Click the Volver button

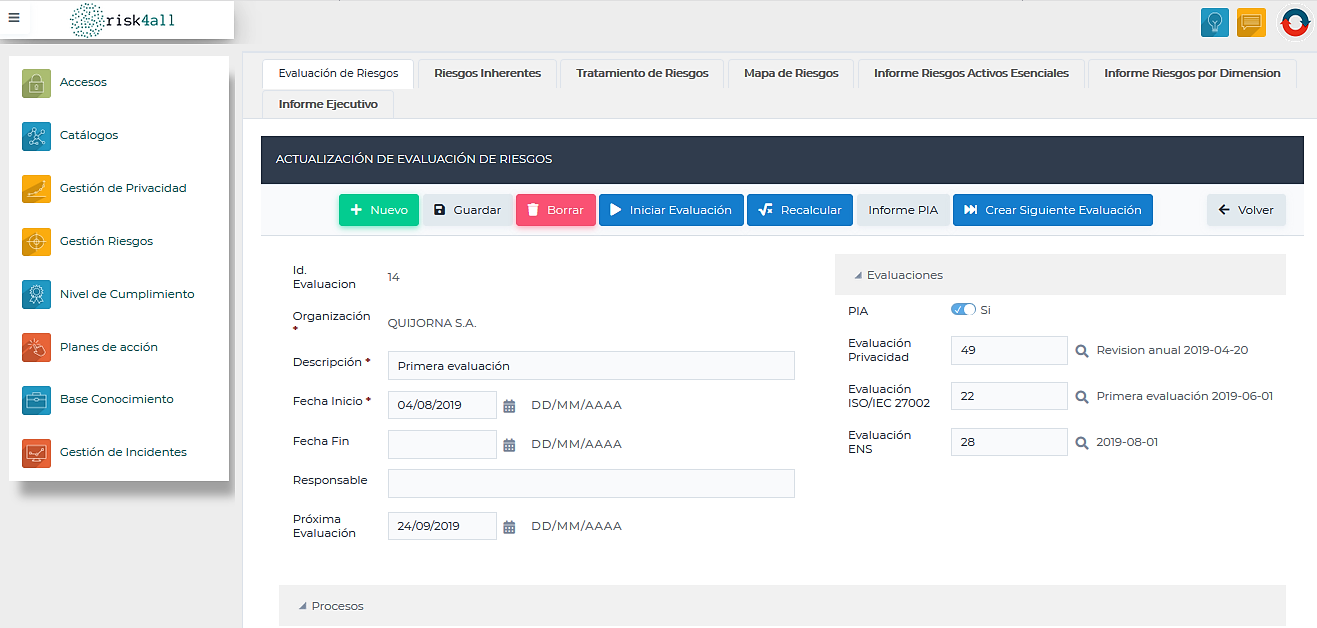(x=1246, y=210)
